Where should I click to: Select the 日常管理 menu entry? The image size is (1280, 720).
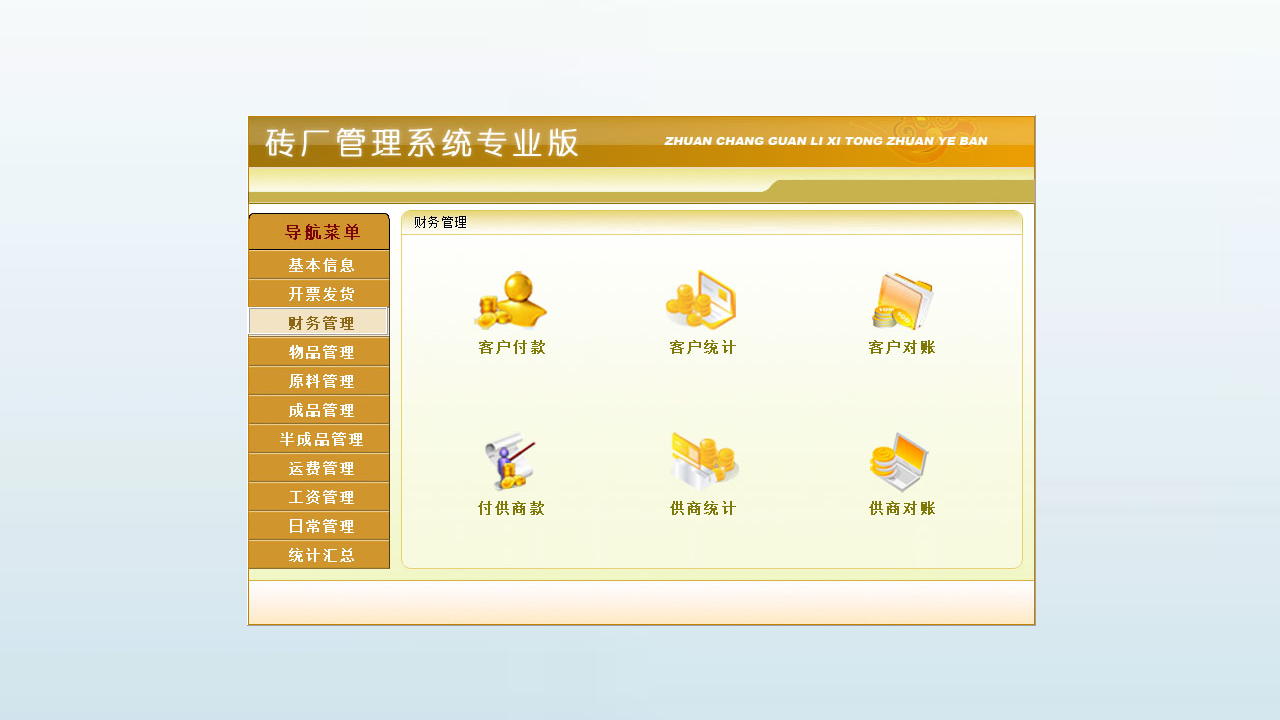point(318,526)
